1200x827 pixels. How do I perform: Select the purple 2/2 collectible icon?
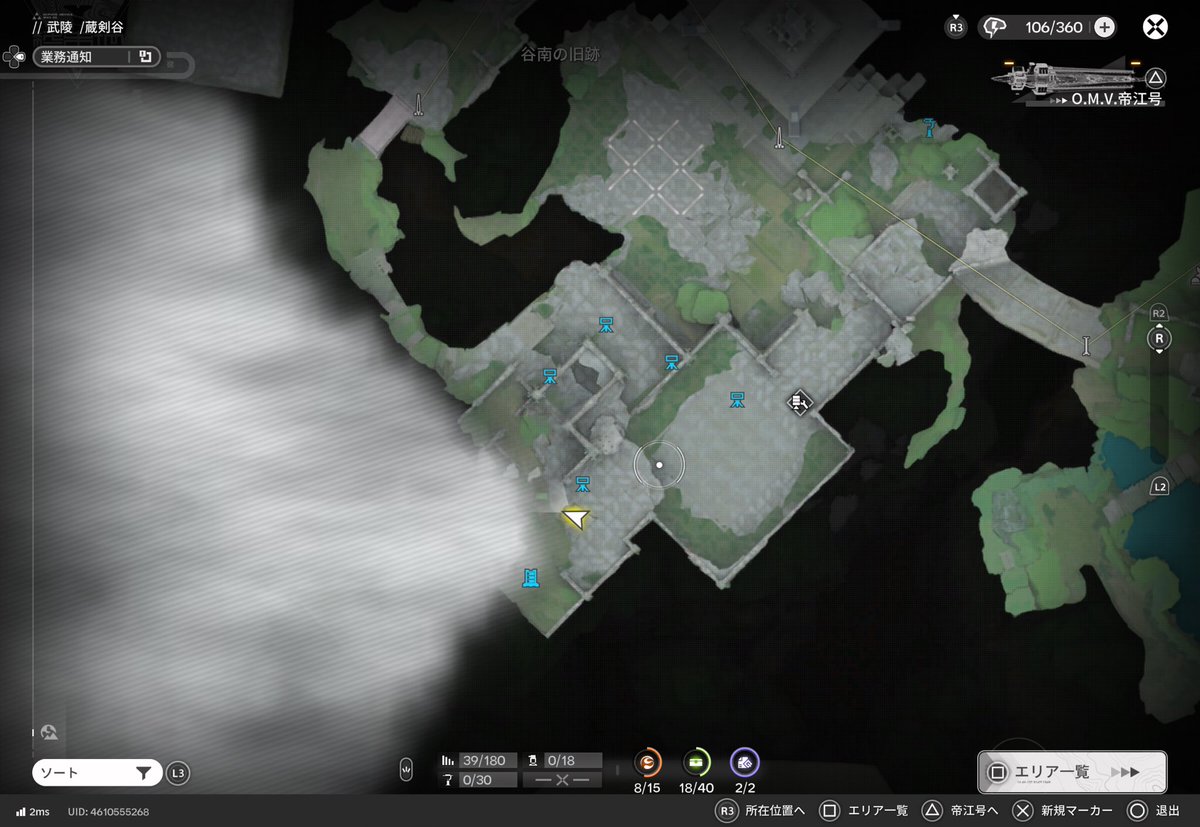744,763
